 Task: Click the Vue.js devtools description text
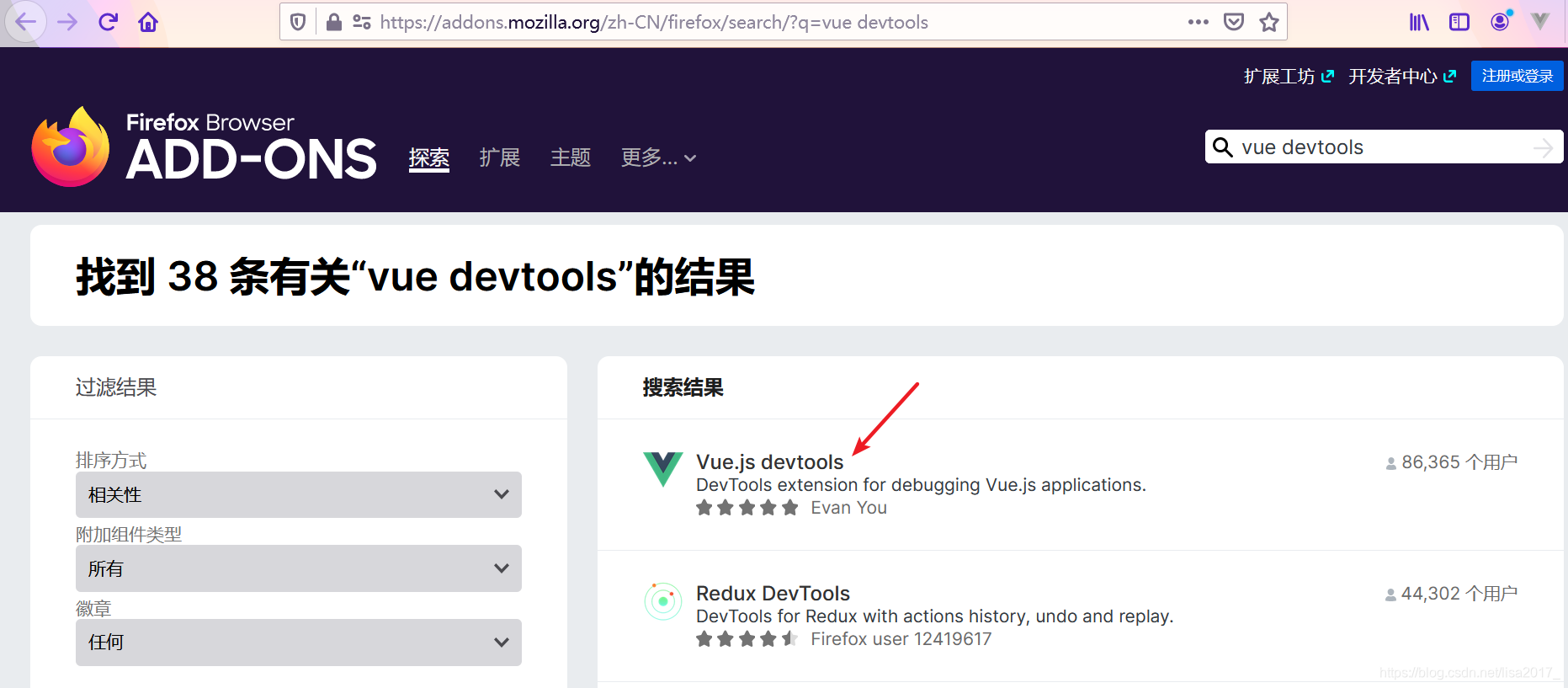click(921, 485)
